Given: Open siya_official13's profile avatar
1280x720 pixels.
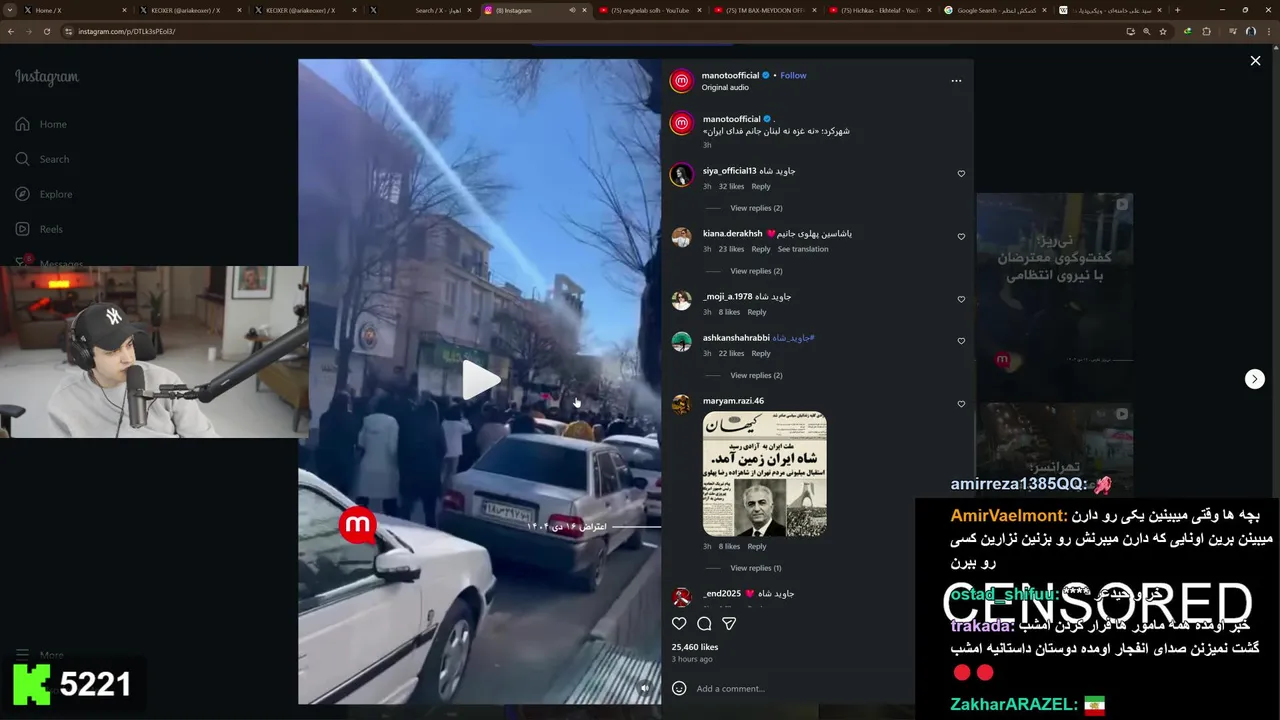Looking at the screenshot, I should [681, 175].
